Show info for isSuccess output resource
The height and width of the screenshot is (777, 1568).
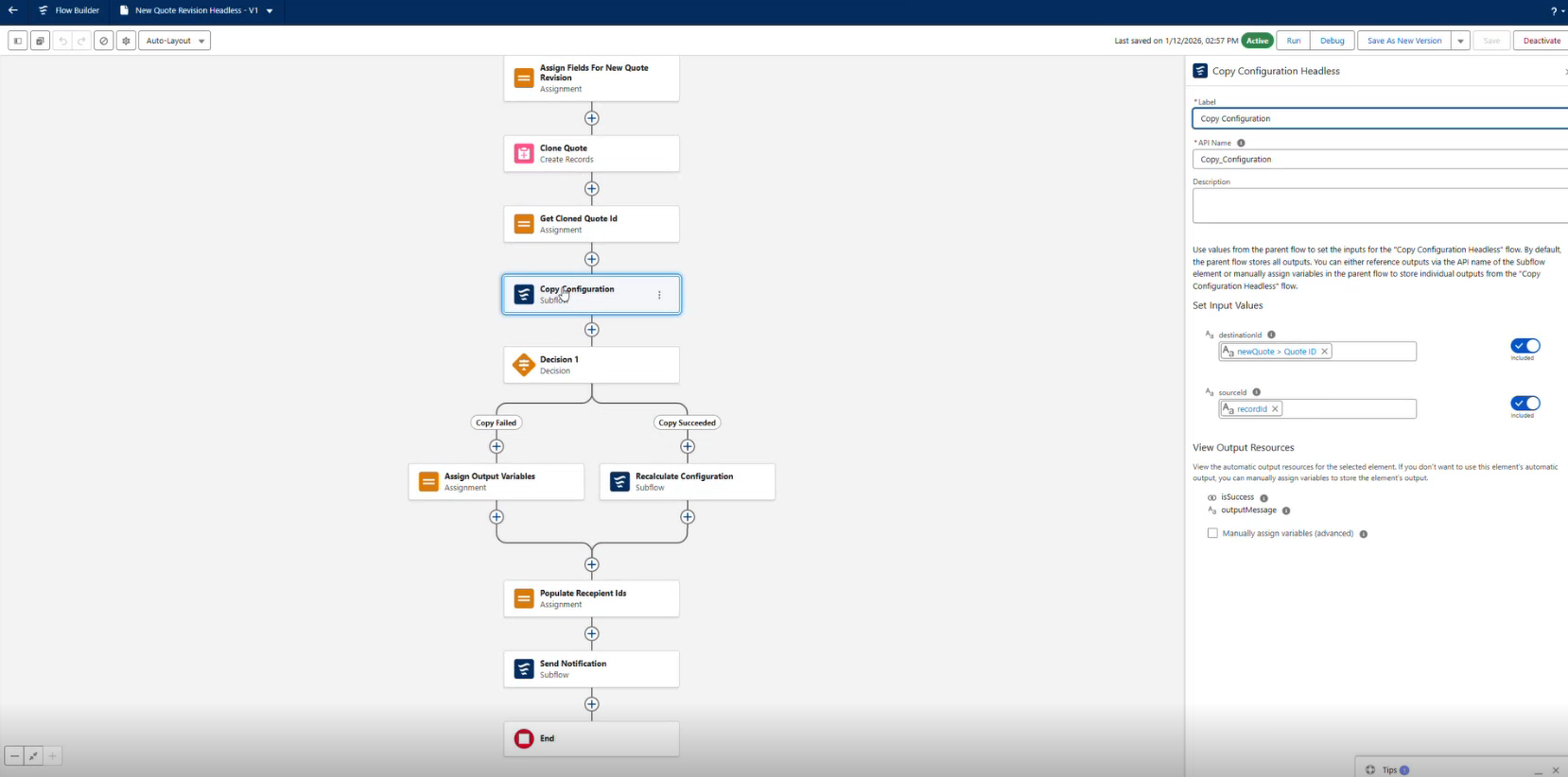(1263, 498)
